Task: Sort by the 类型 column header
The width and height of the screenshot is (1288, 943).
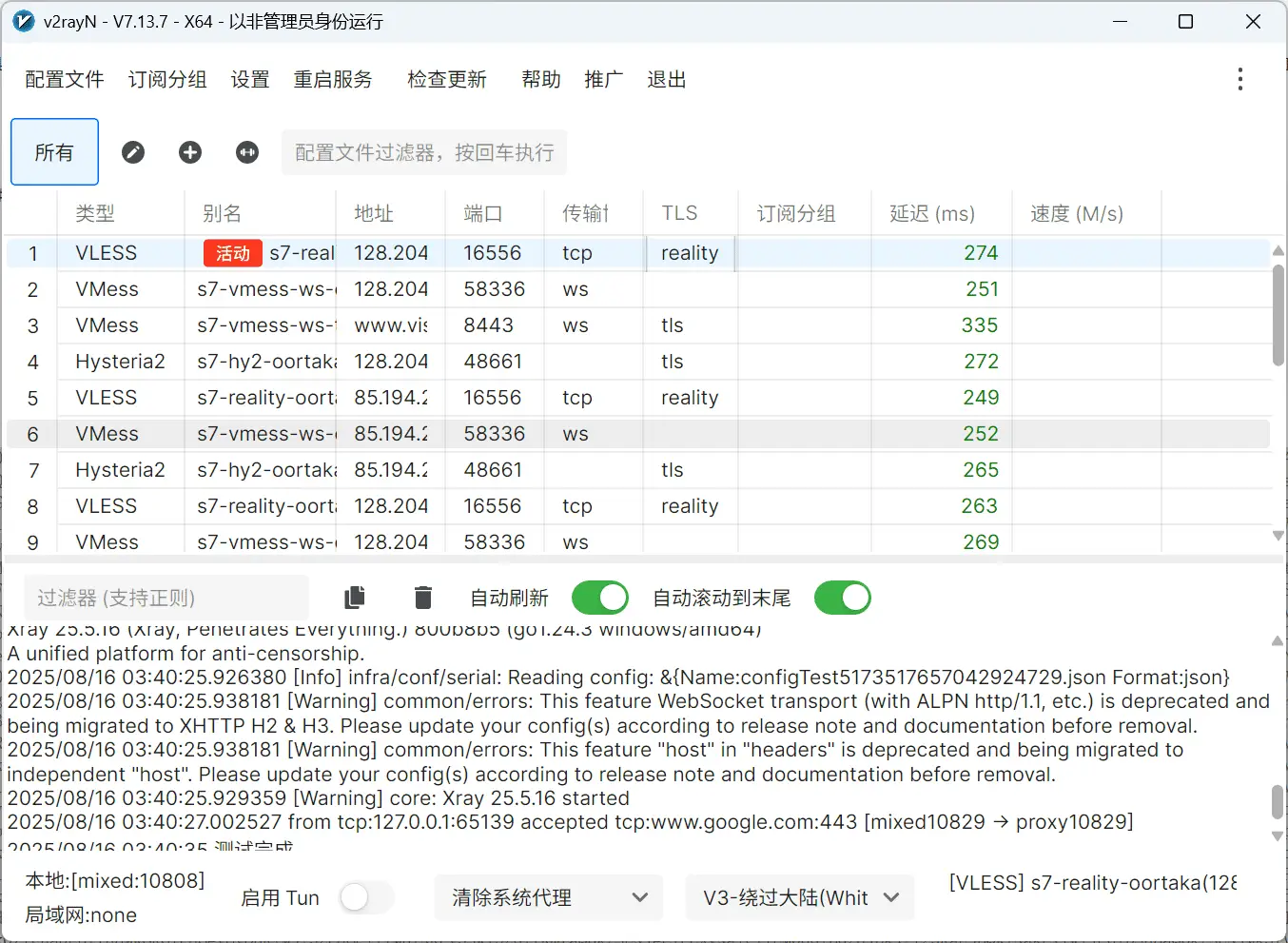Action: pos(121,213)
